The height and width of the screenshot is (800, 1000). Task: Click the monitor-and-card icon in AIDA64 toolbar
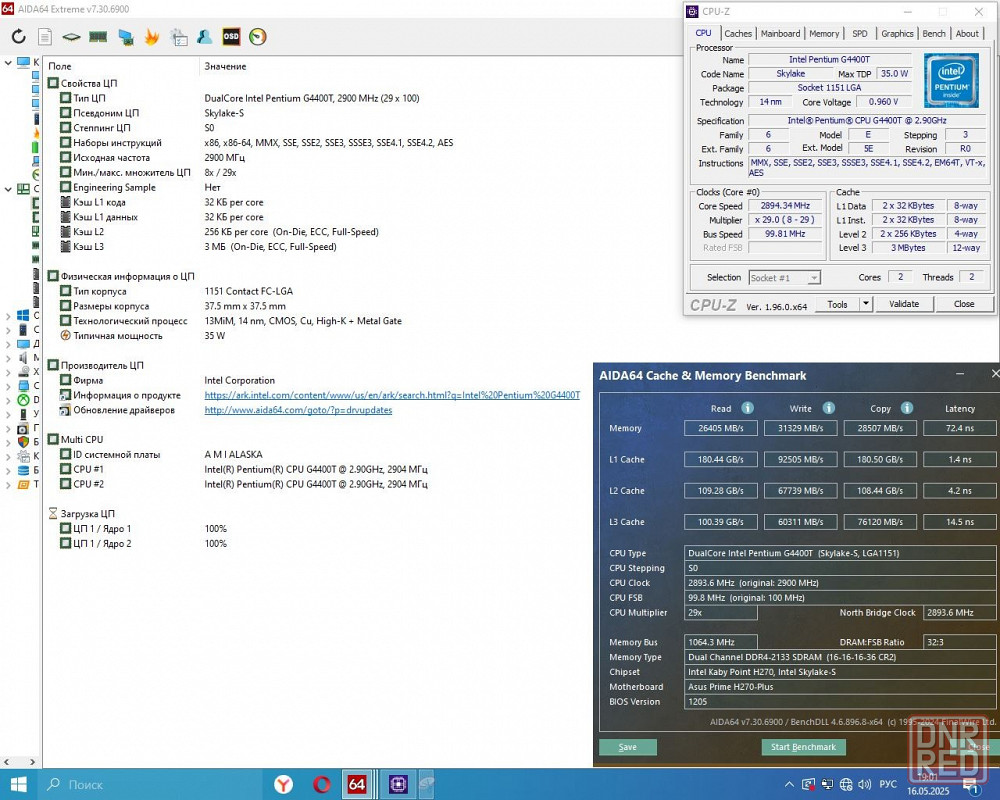point(126,37)
